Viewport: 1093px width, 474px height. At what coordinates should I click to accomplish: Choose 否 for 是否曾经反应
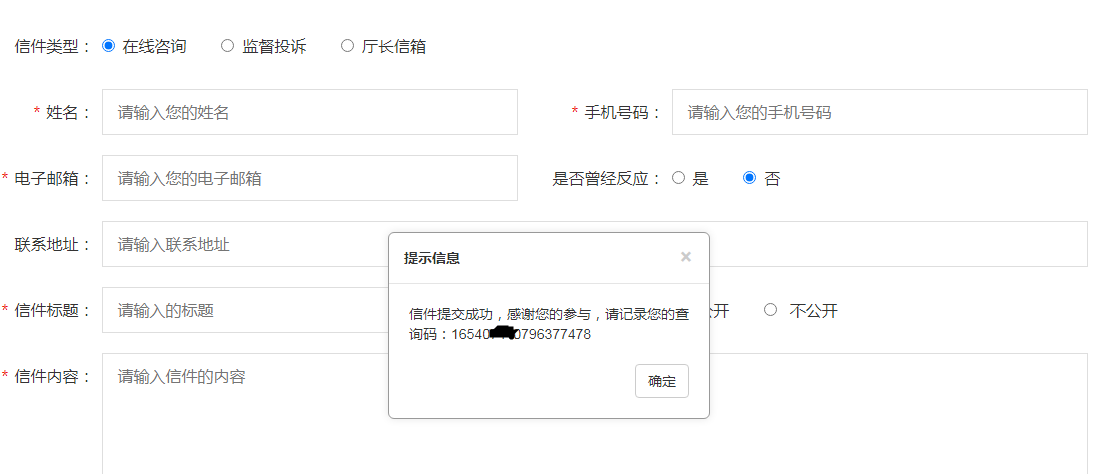(749, 178)
